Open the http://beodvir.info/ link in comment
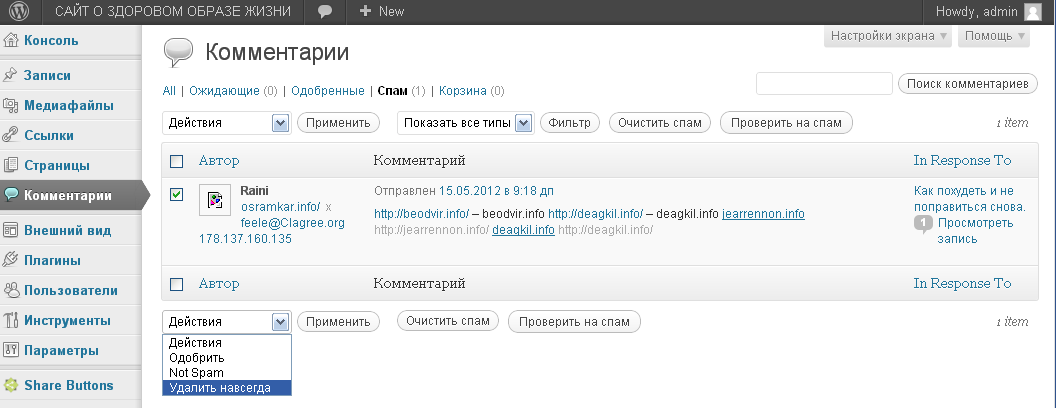This screenshot has width=1056, height=408. tap(421, 214)
